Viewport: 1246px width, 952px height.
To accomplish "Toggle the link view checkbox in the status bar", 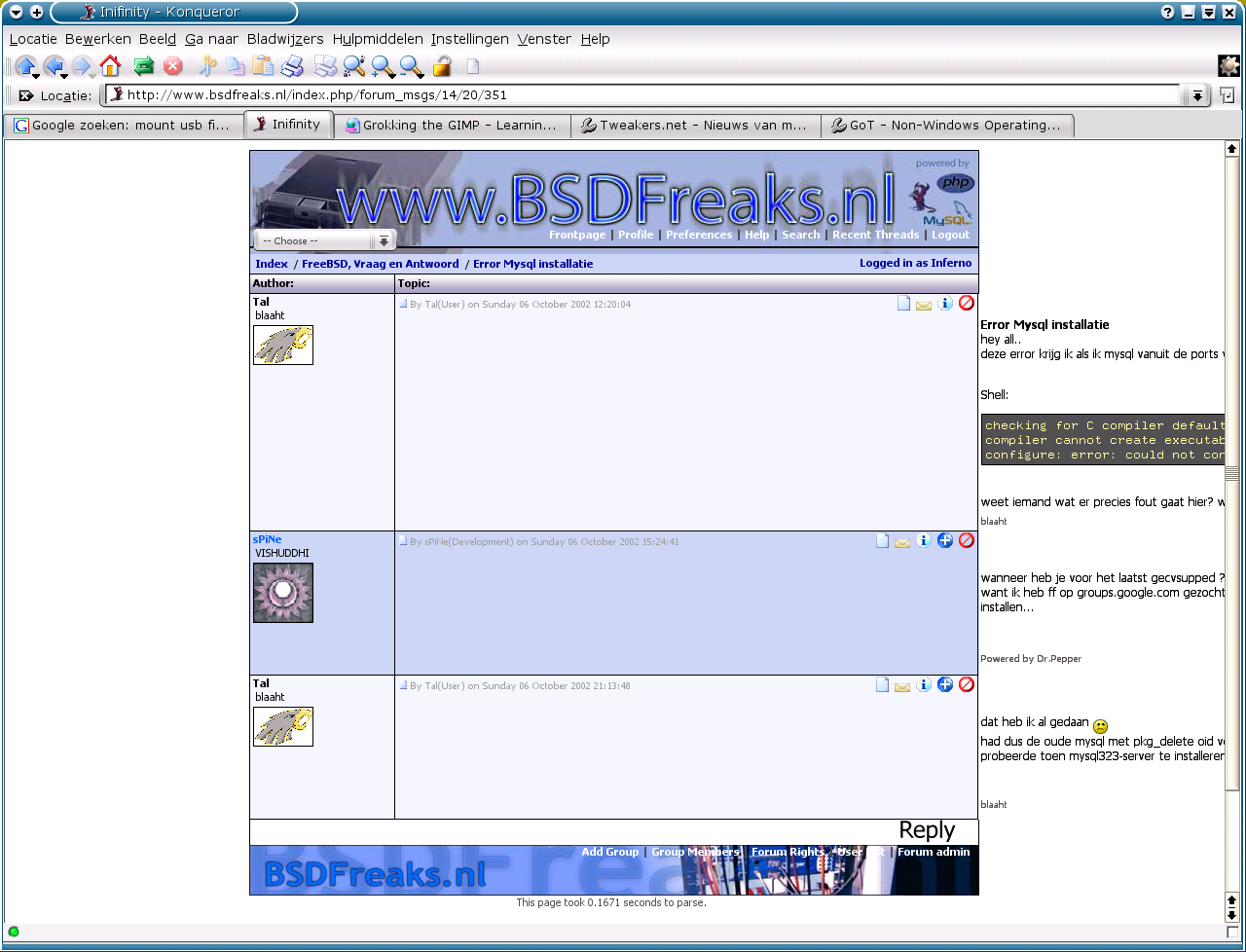I will (x=1232, y=932).
